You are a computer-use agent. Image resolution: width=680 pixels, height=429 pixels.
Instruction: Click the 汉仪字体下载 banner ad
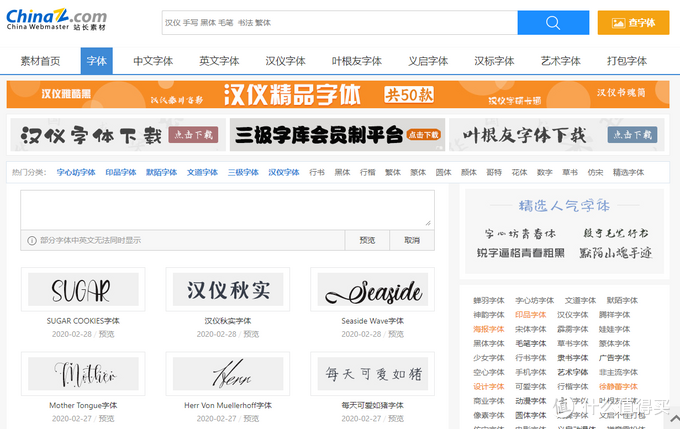click(118, 135)
